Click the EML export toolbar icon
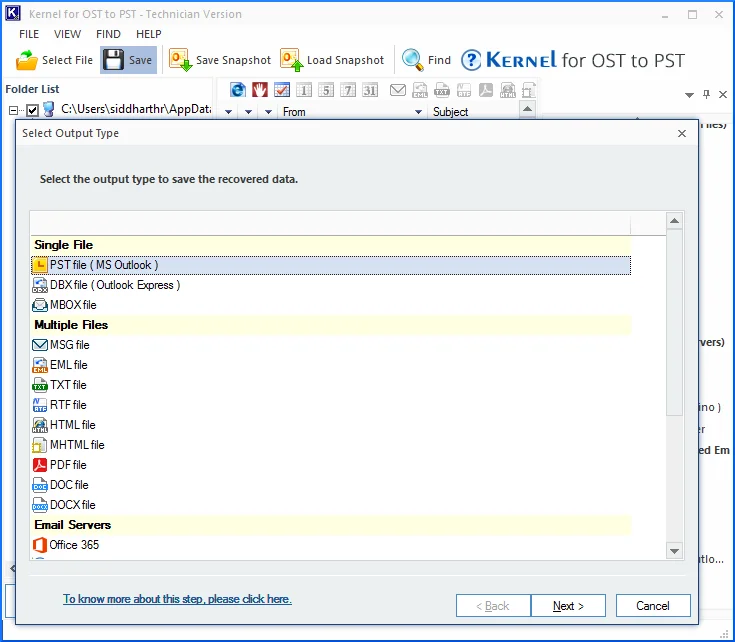The width and height of the screenshot is (735, 642). [x=420, y=90]
